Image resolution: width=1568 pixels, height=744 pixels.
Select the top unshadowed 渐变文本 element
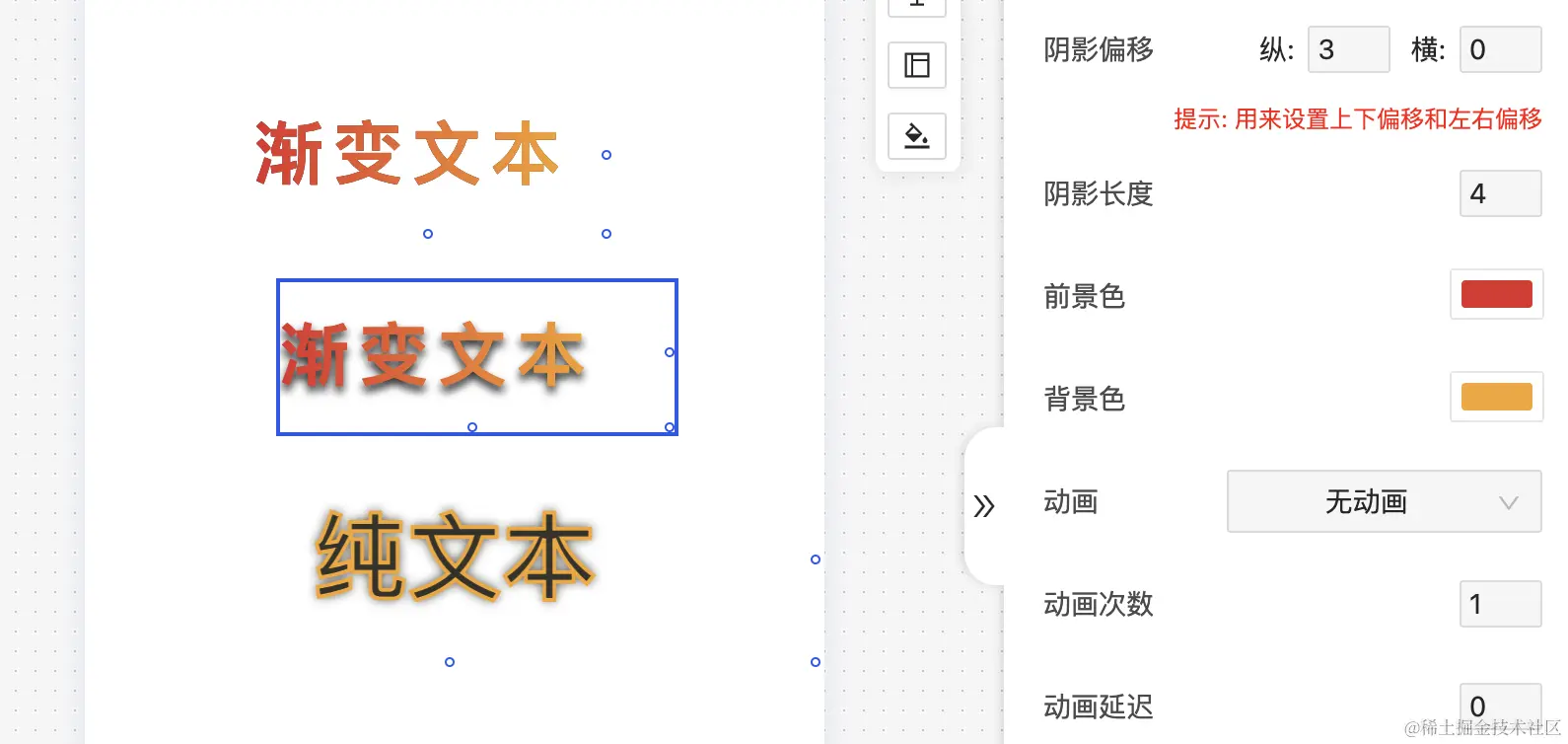407,154
